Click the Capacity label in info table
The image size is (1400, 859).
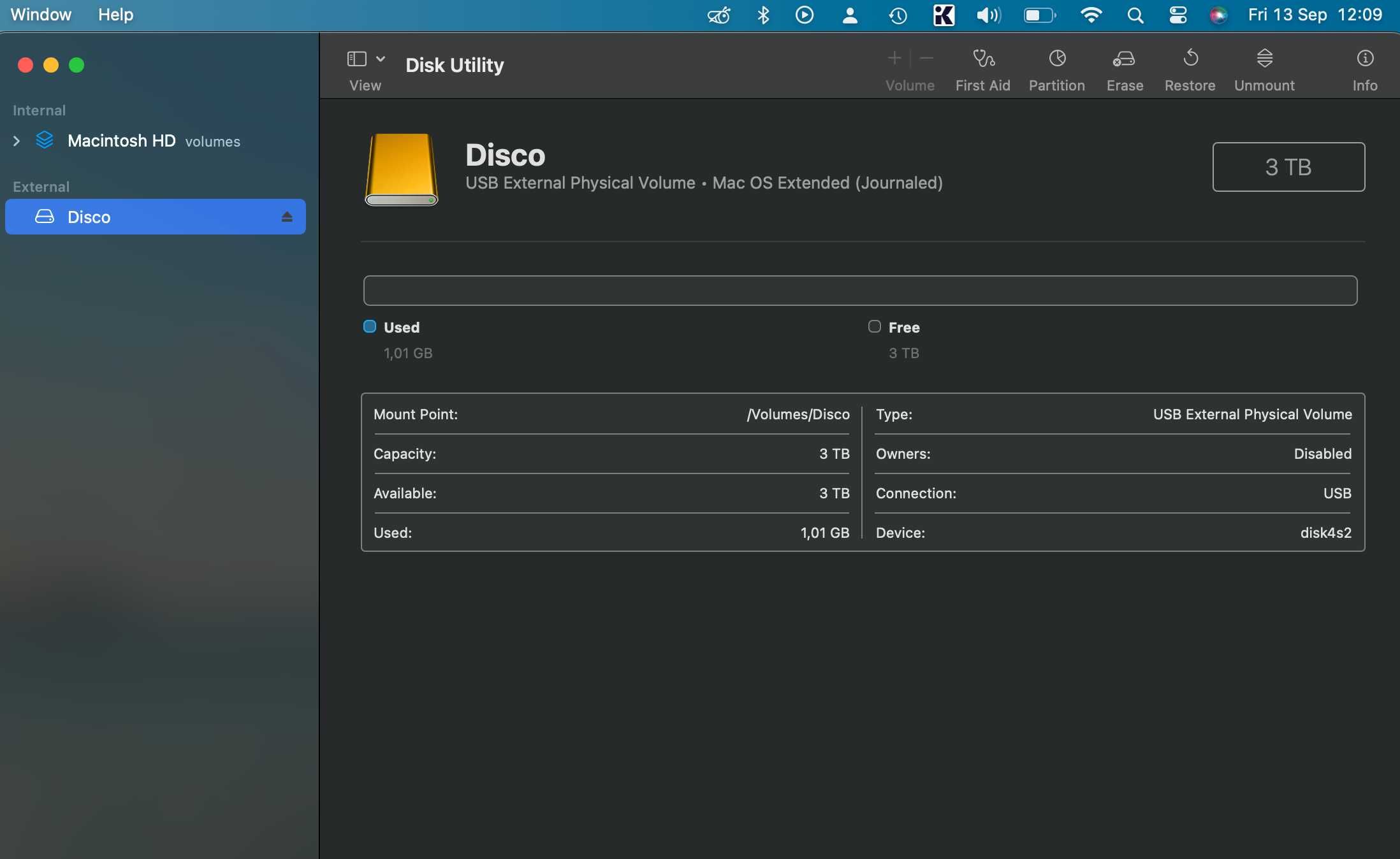pos(405,454)
